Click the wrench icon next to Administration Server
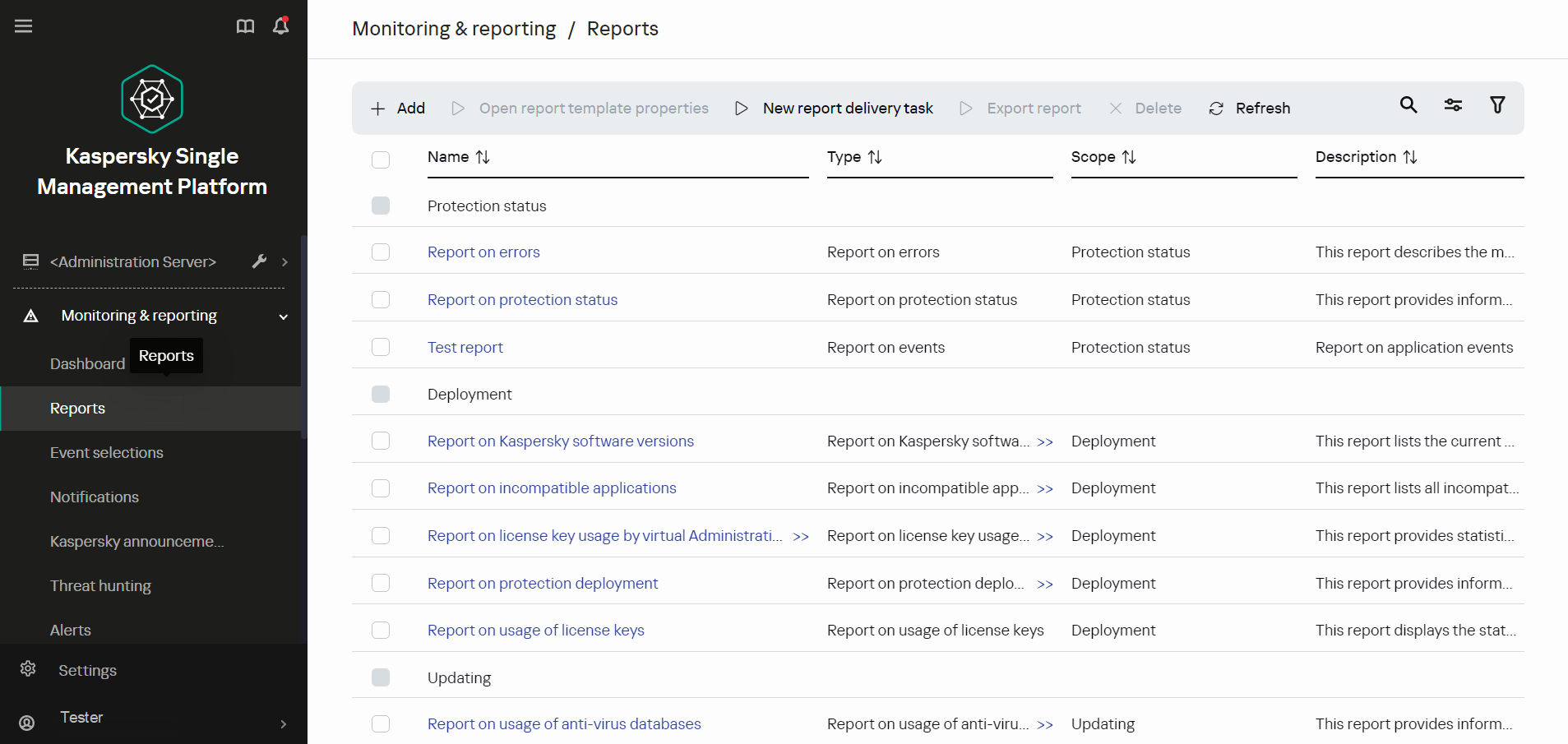 point(261,261)
